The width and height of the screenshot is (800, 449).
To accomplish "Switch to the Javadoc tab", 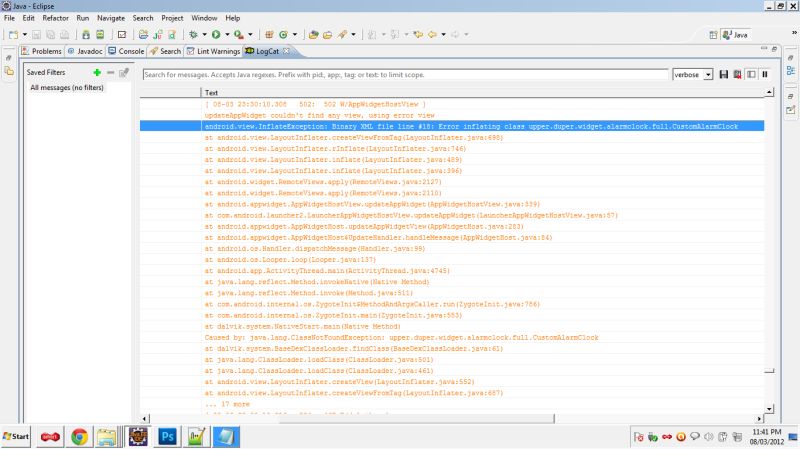I will [85, 51].
